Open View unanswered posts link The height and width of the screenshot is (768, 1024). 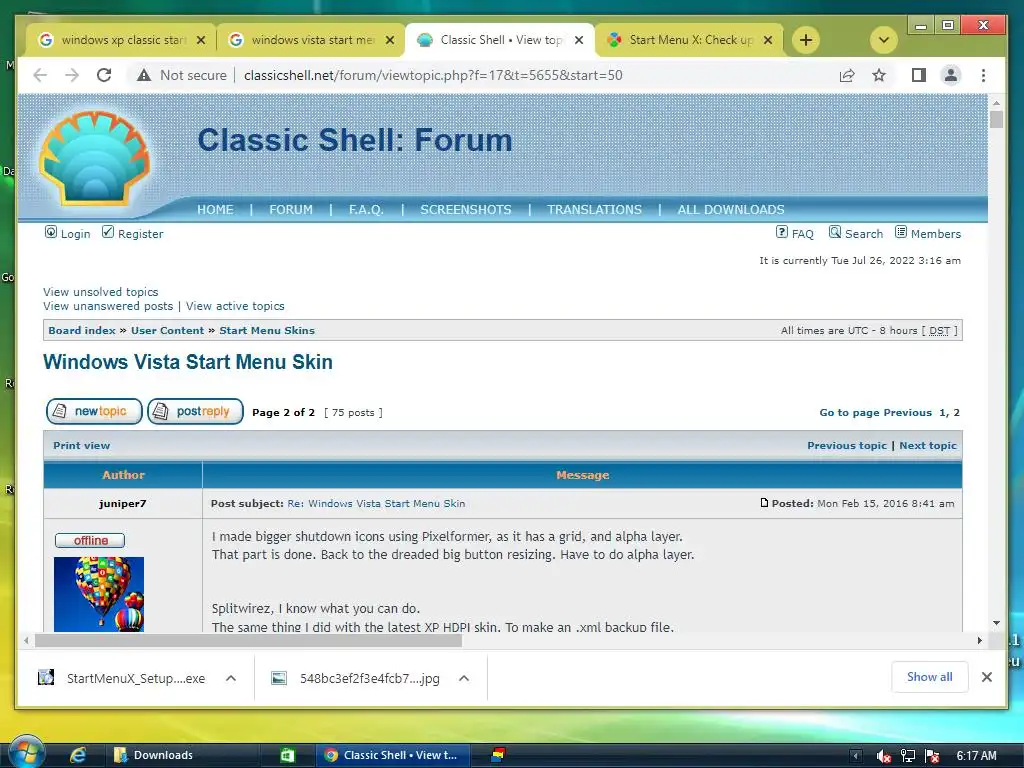[108, 306]
